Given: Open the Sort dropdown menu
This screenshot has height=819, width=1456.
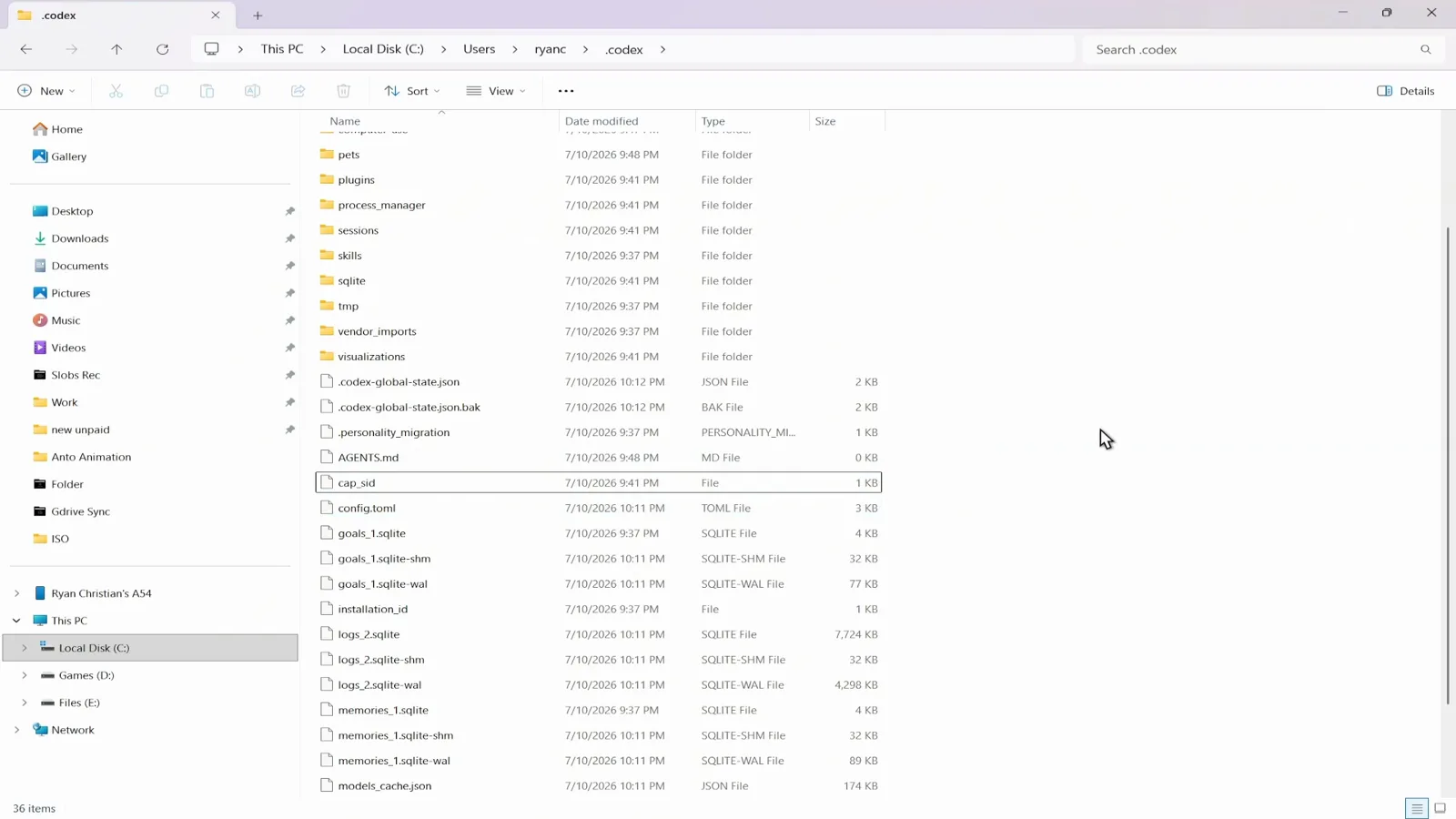Looking at the screenshot, I should point(412,91).
